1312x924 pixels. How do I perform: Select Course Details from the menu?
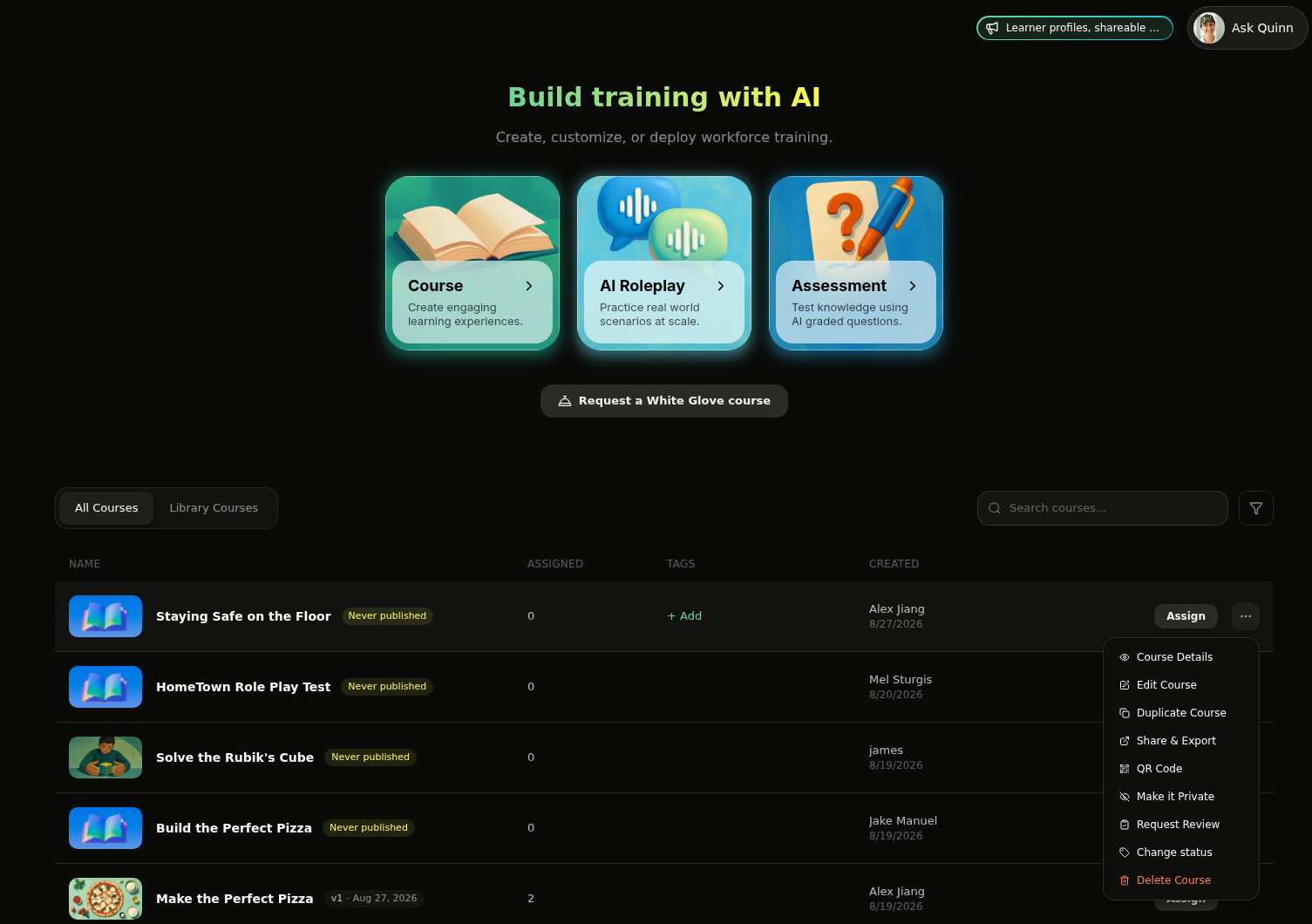(x=1181, y=657)
